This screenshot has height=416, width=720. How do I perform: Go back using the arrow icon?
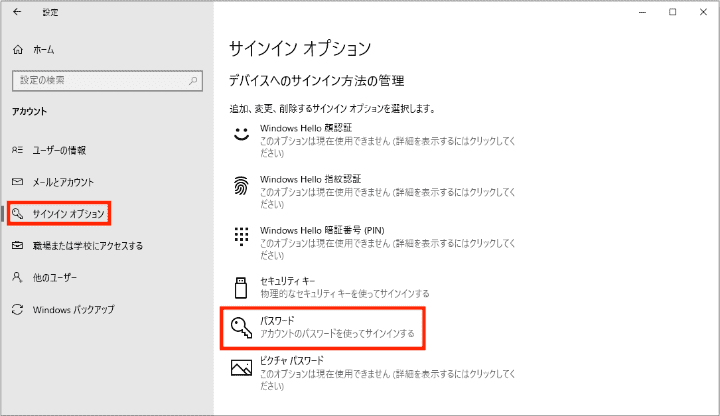point(17,12)
